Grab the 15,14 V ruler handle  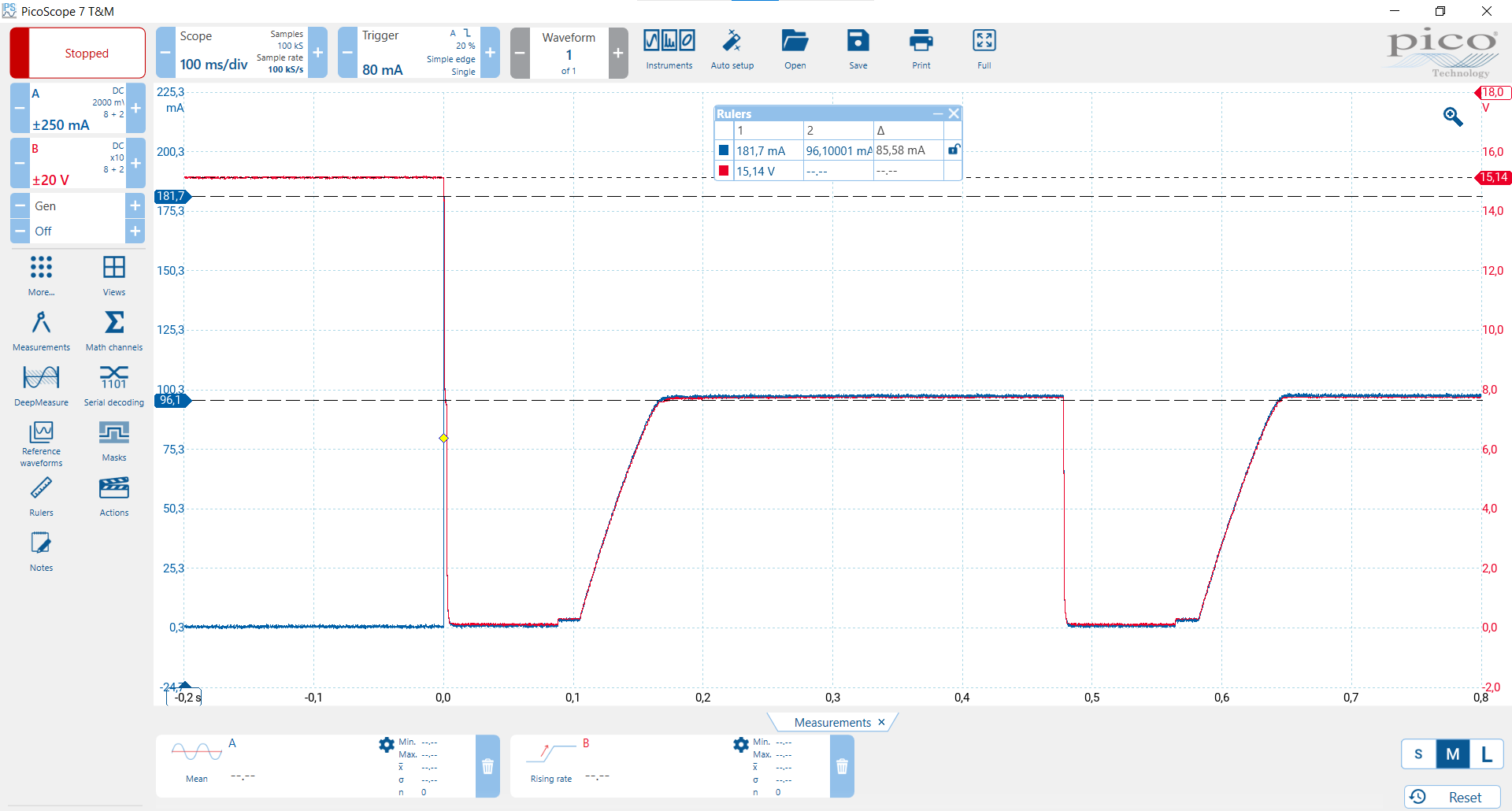click(1493, 177)
